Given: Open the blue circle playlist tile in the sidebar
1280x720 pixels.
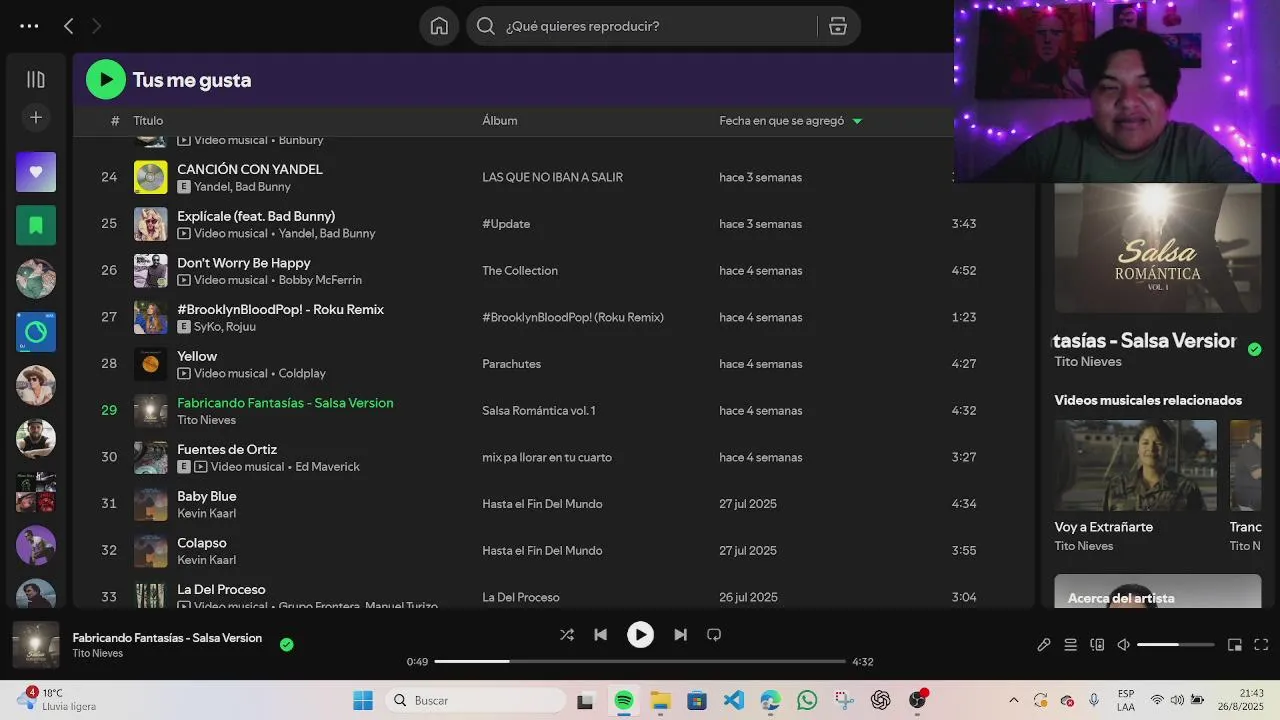Looking at the screenshot, I should [x=36, y=332].
